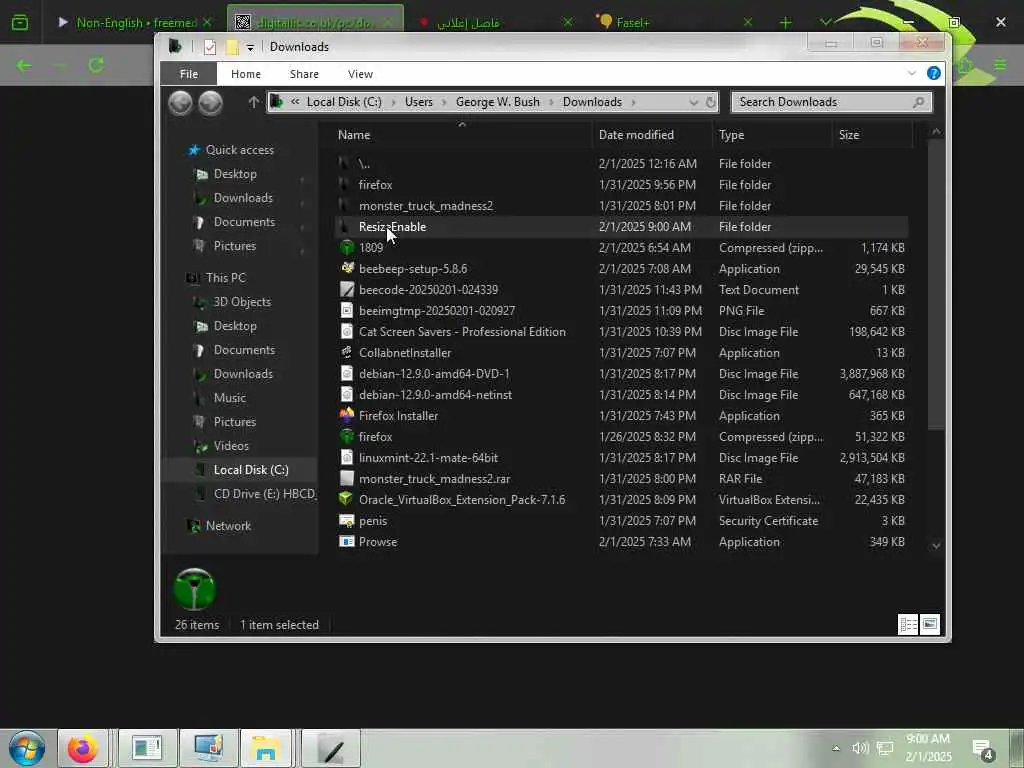Screen dimensions: 1024x768
Task: Select Network in navigation pane
Action: click(x=227, y=526)
